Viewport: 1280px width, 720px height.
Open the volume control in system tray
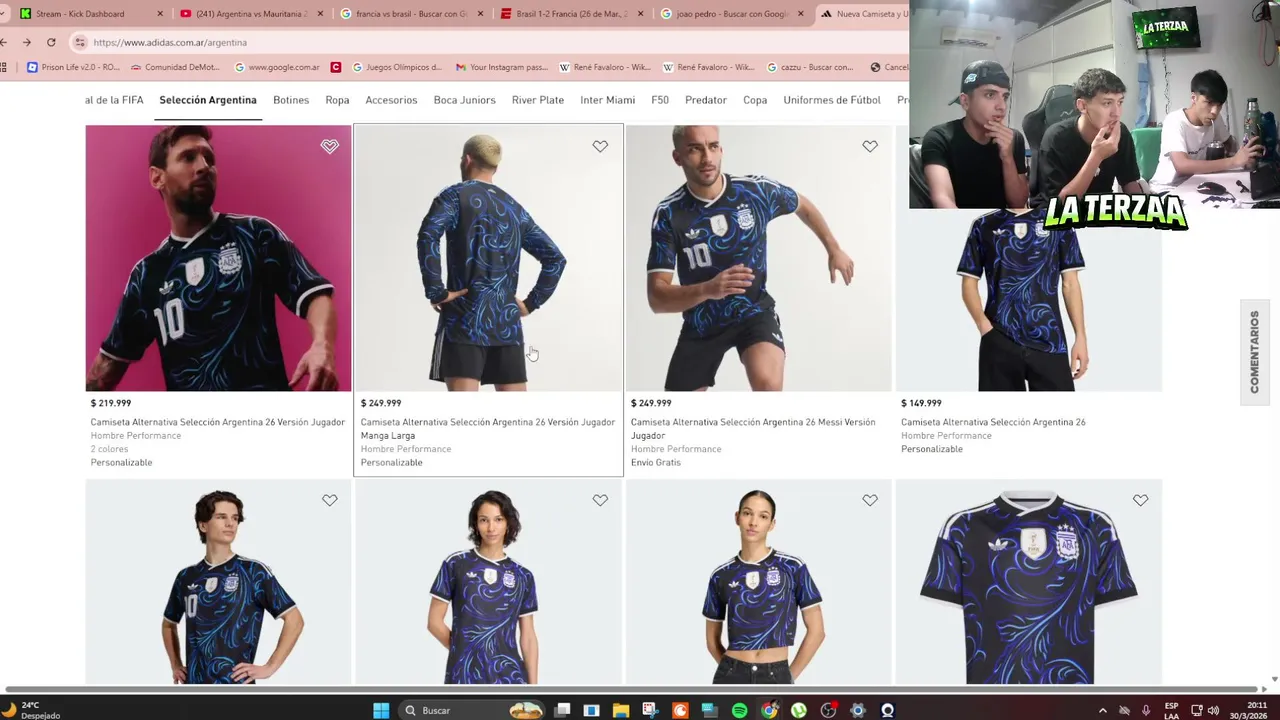click(x=1214, y=710)
